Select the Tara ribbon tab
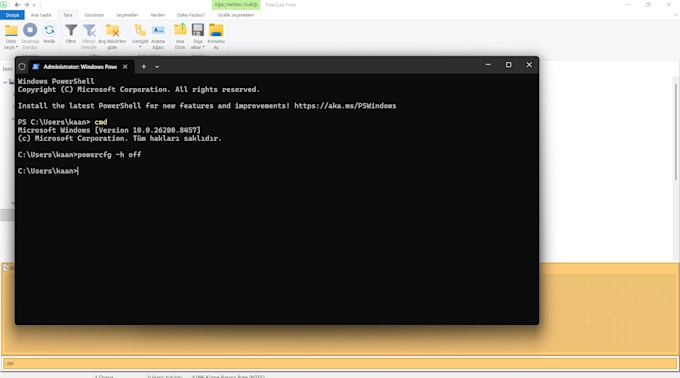The height and width of the screenshot is (378, 680). 68,15
